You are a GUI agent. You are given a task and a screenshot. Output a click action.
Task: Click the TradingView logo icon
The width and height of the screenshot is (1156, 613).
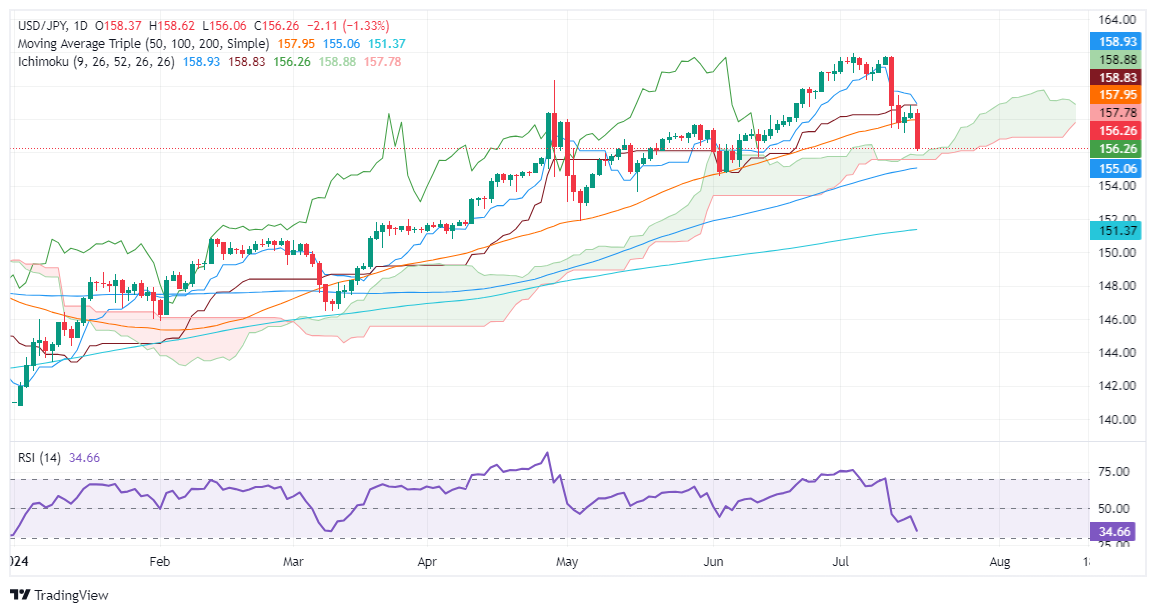pyautogui.click(x=22, y=595)
